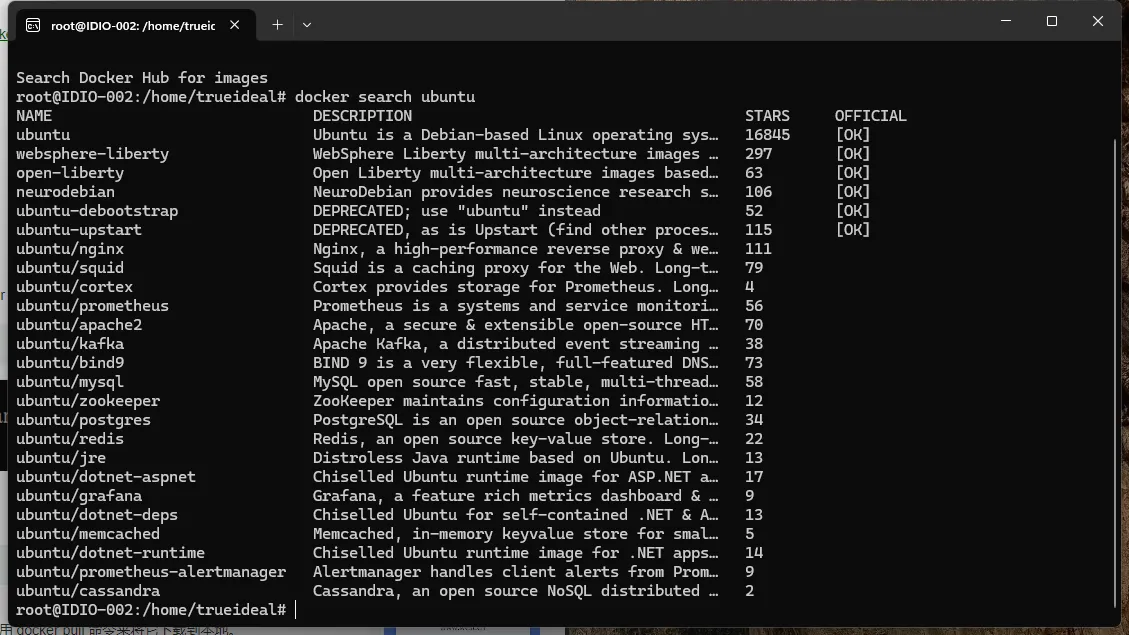Click the 'Alertmanager handles client alerts' description
The image size is (1129, 635).
516,572
